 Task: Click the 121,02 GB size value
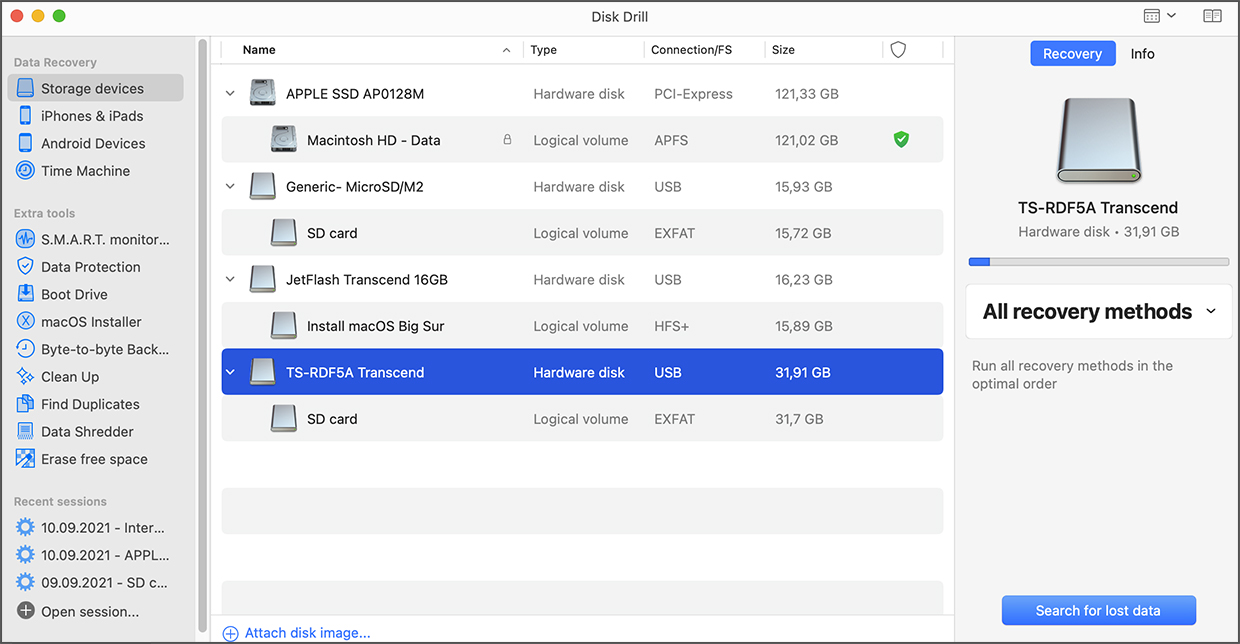click(x=806, y=140)
